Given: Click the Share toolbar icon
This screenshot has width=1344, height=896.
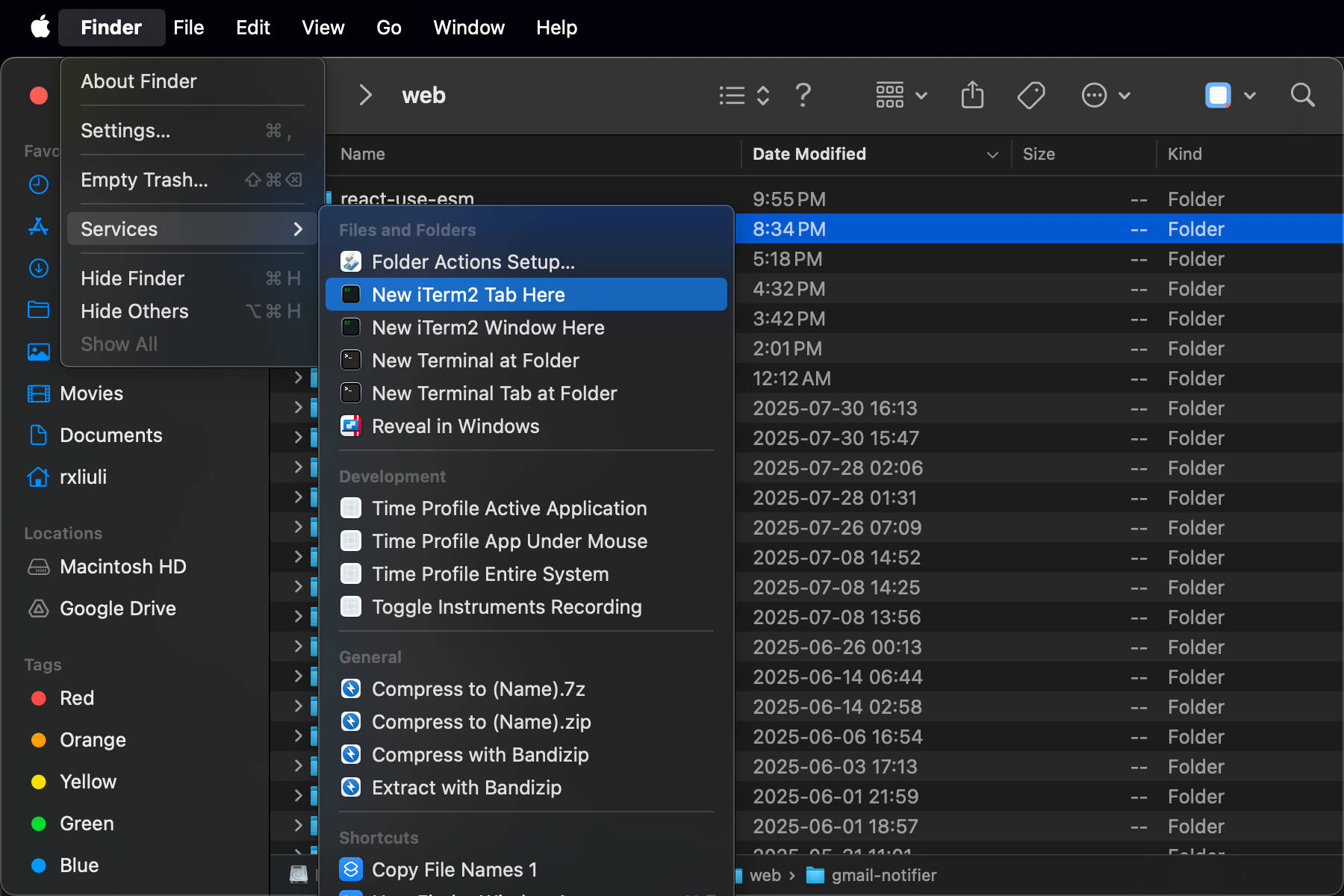Looking at the screenshot, I should (x=972, y=96).
